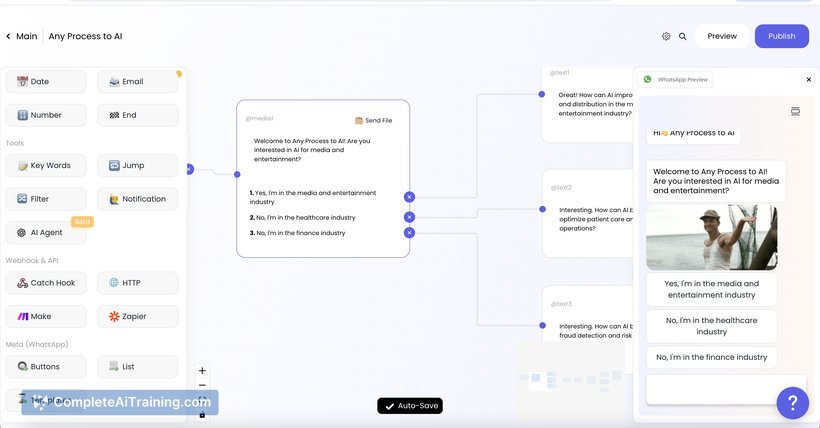Viewport: 820px width, 428px height.
Task: Select the Notification tool
Action: (x=138, y=199)
